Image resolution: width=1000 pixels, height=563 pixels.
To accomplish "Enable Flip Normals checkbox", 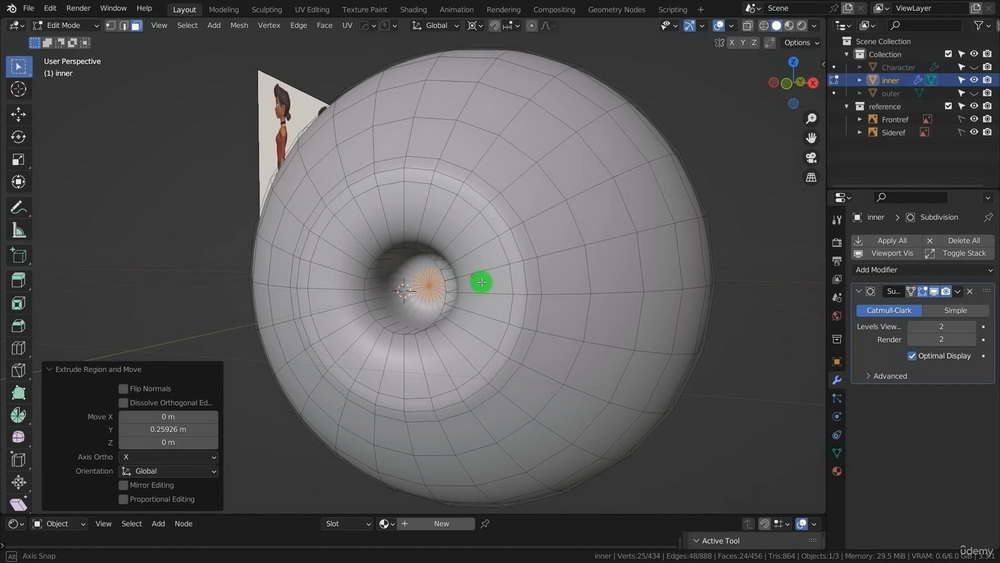I will pos(123,388).
